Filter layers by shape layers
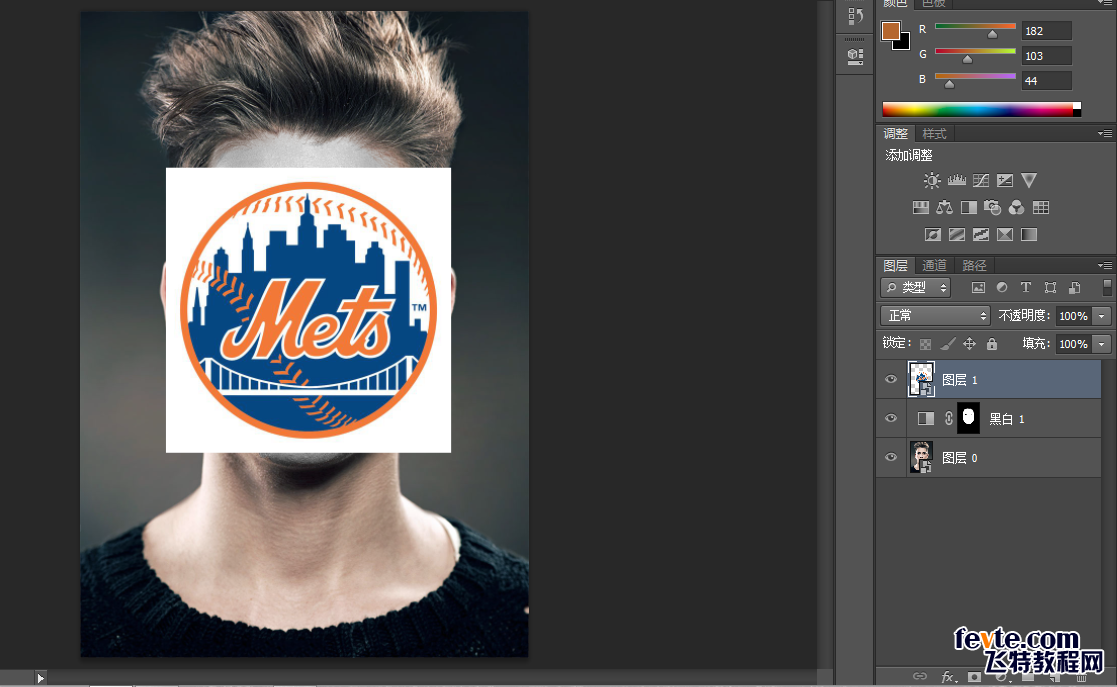 tap(1050, 287)
